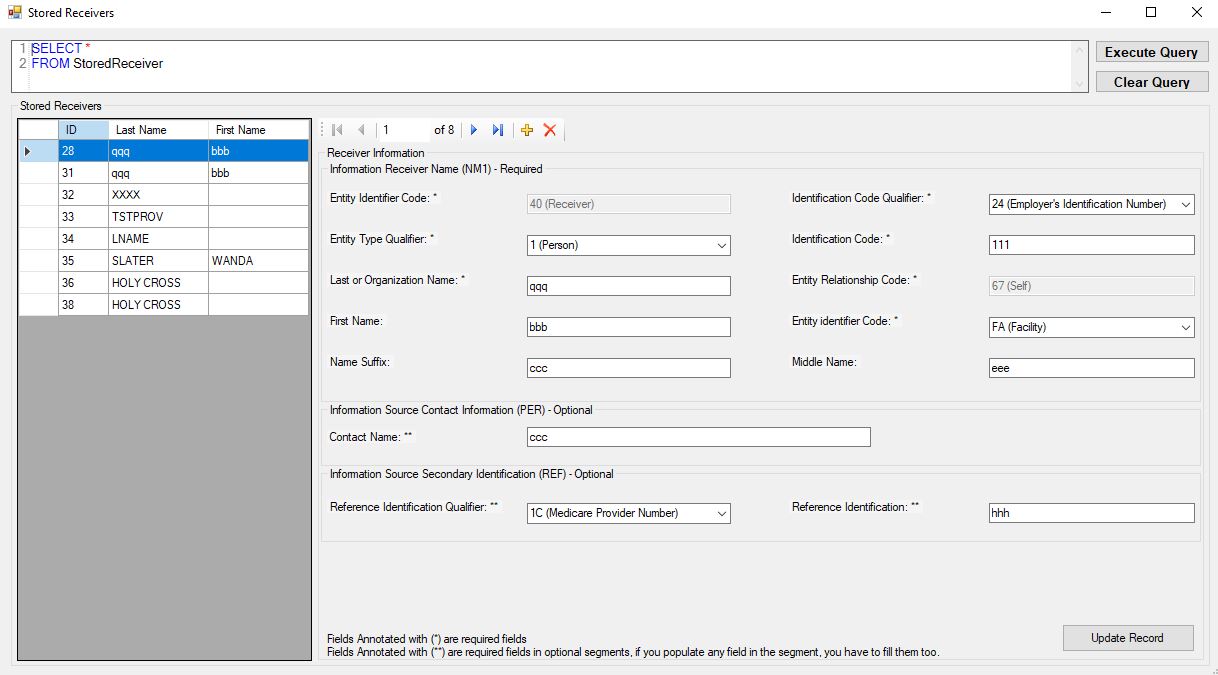The width and height of the screenshot is (1218, 675).
Task: Click the WANDA first name cell
Action: pyautogui.click(x=258, y=261)
